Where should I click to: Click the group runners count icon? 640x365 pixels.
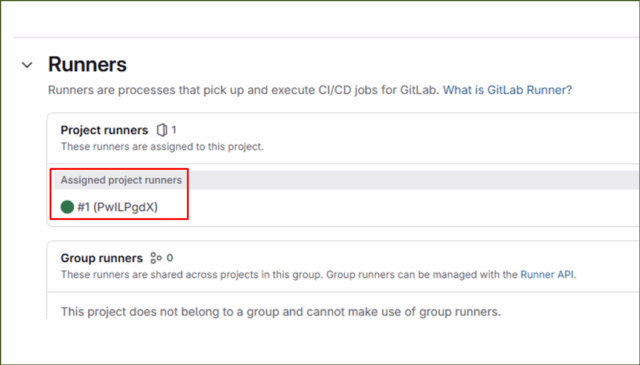(156, 258)
